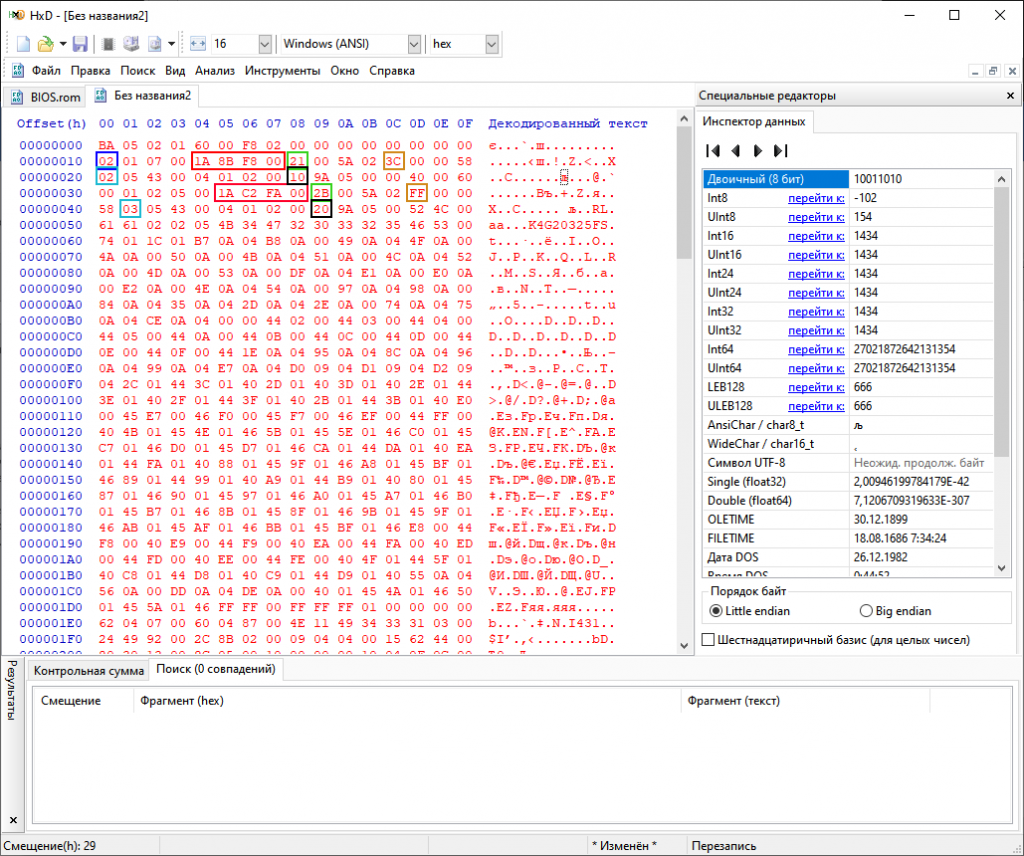Restore the inner document window
The height and width of the screenshot is (856, 1024).
[993, 71]
